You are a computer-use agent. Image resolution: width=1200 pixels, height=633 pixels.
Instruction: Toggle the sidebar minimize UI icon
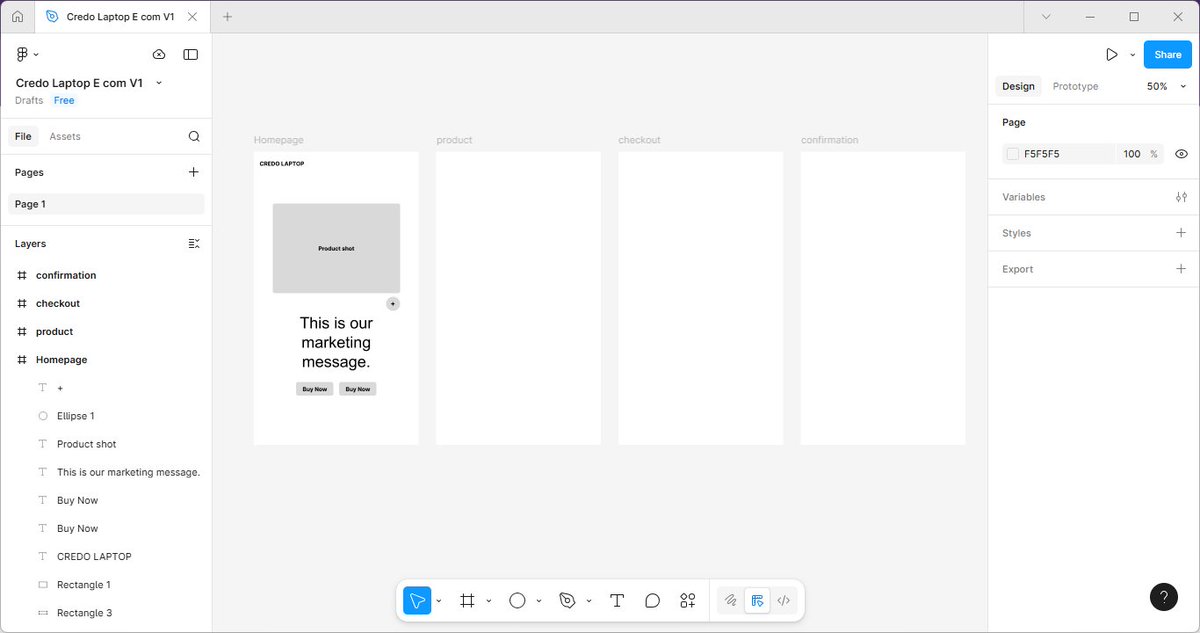click(191, 54)
